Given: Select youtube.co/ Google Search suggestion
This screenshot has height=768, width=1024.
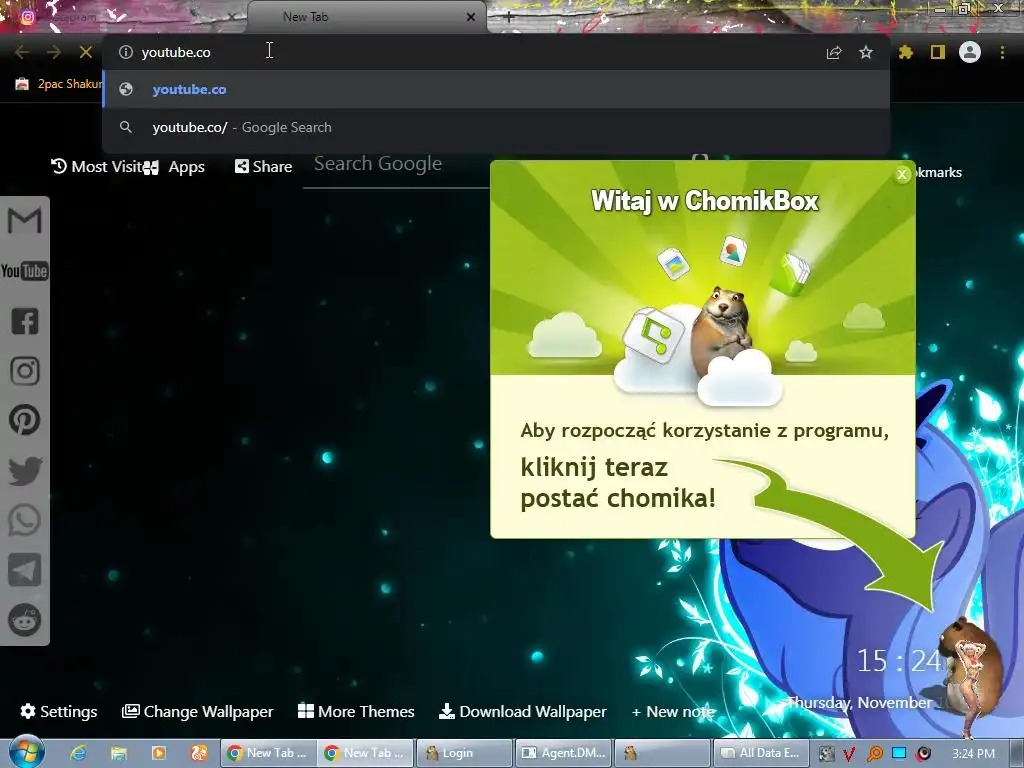Looking at the screenshot, I should pos(496,127).
